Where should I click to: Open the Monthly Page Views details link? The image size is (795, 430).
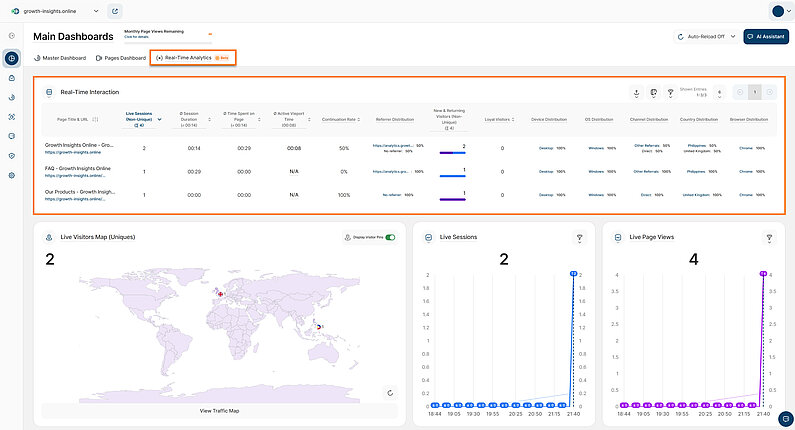136,37
